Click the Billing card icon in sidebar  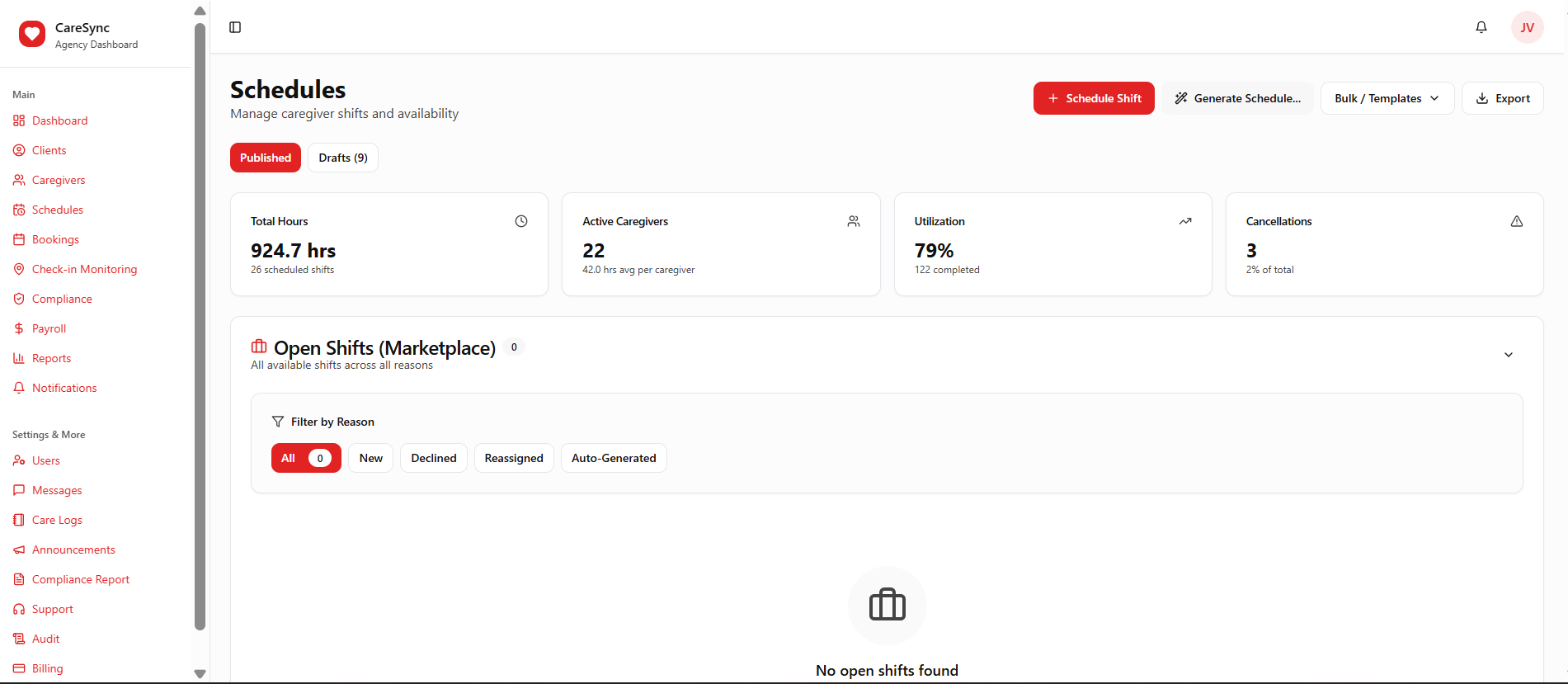pyautogui.click(x=19, y=668)
